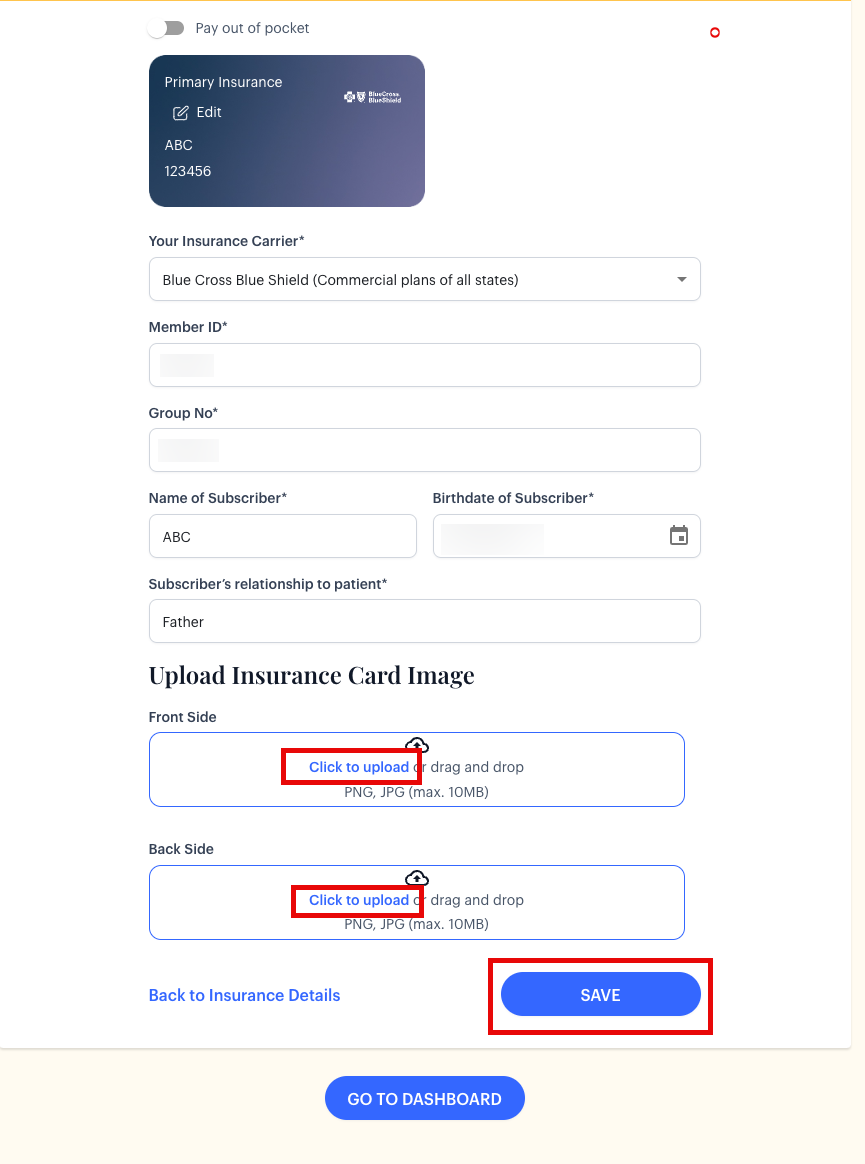Click the small red circle indicator

coord(715,33)
